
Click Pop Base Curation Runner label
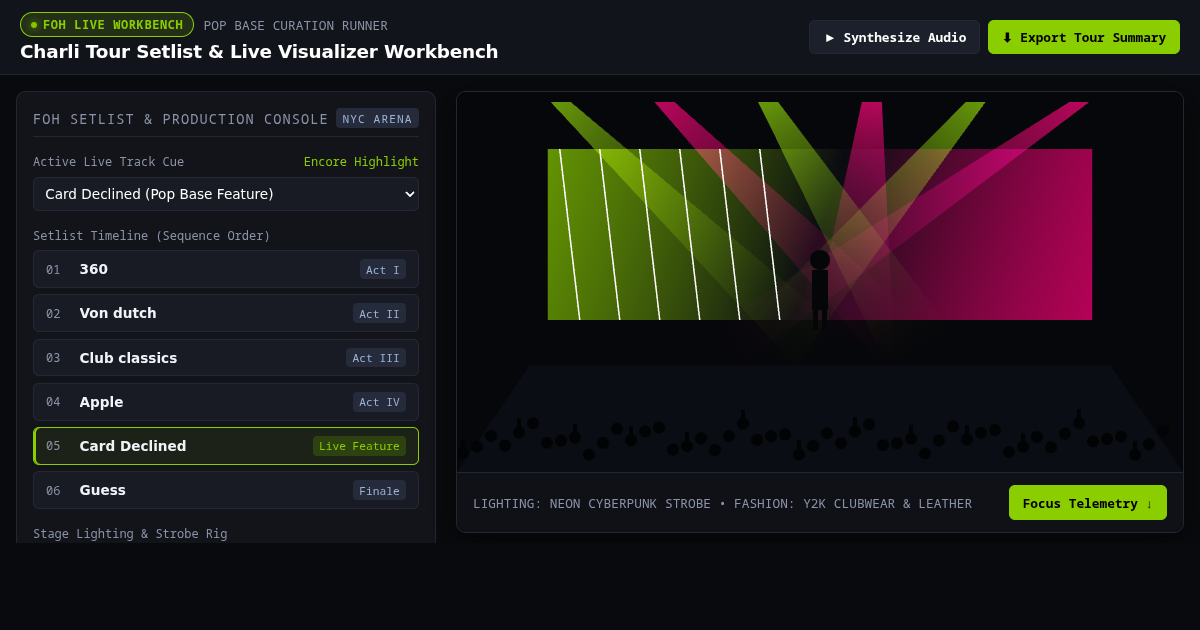pyautogui.click(x=296, y=25)
